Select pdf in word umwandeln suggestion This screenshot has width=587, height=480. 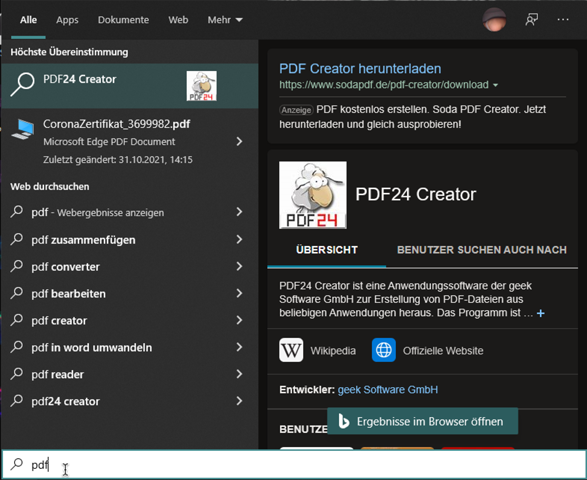coord(130,347)
